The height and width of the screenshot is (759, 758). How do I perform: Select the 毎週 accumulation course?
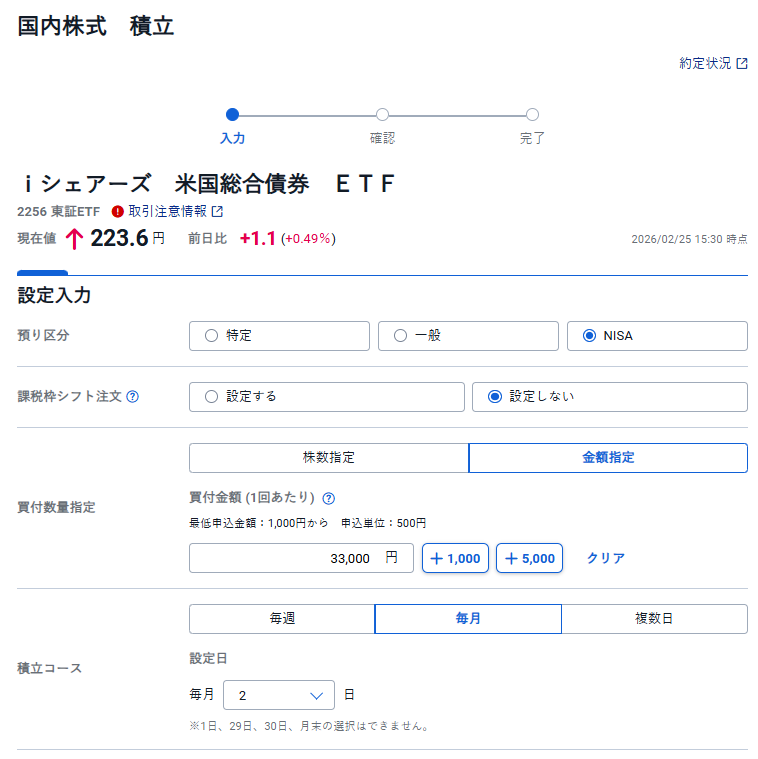point(282,619)
